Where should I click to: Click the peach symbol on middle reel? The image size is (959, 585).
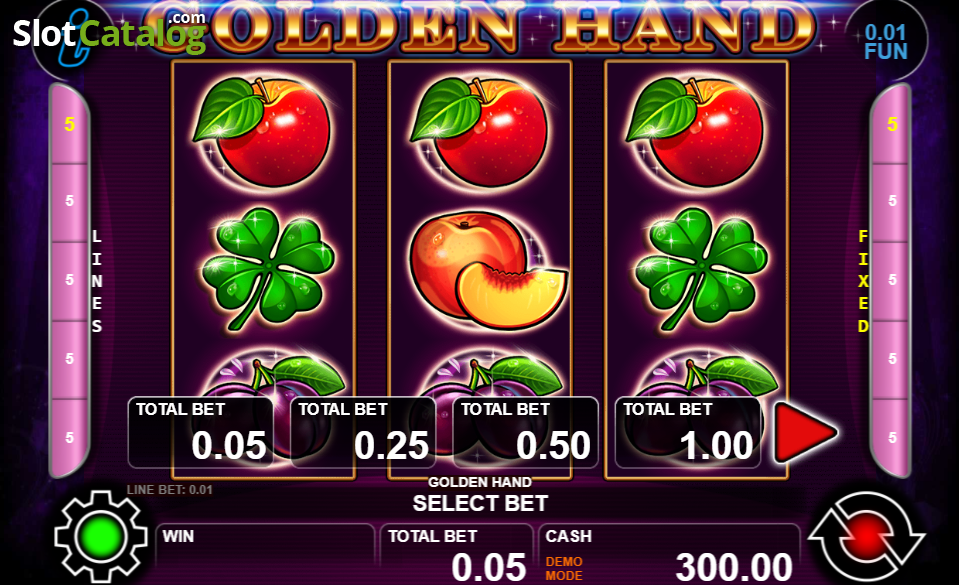[x=487, y=270]
